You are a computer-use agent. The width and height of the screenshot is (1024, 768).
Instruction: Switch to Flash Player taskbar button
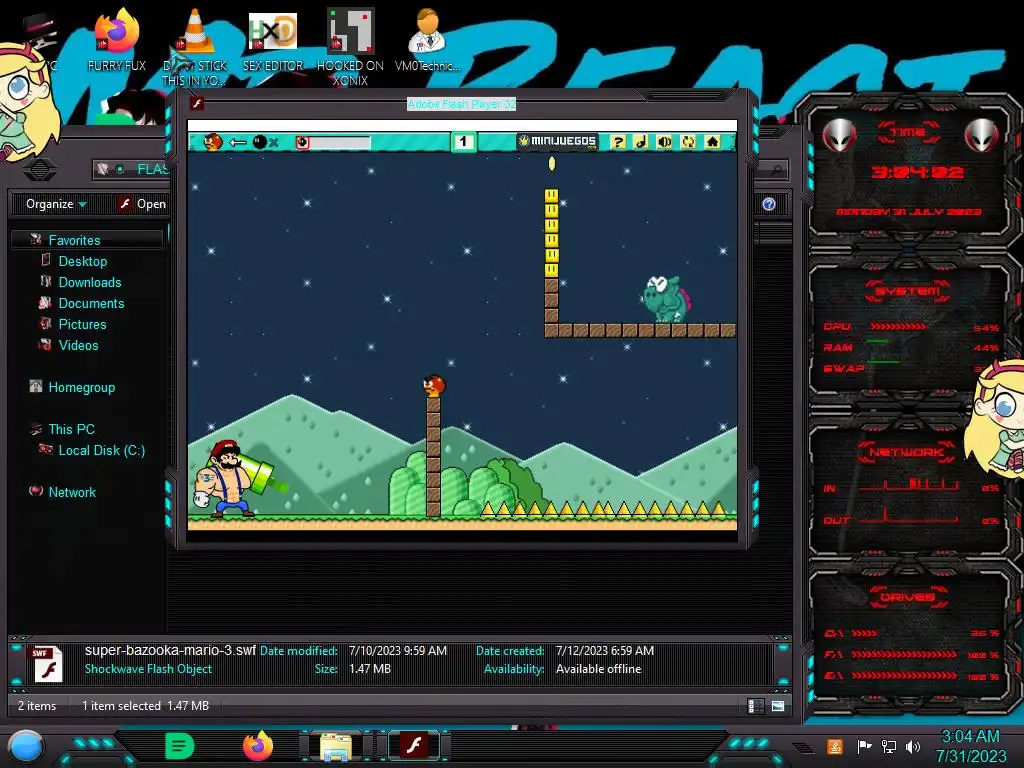pyautogui.click(x=414, y=746)
